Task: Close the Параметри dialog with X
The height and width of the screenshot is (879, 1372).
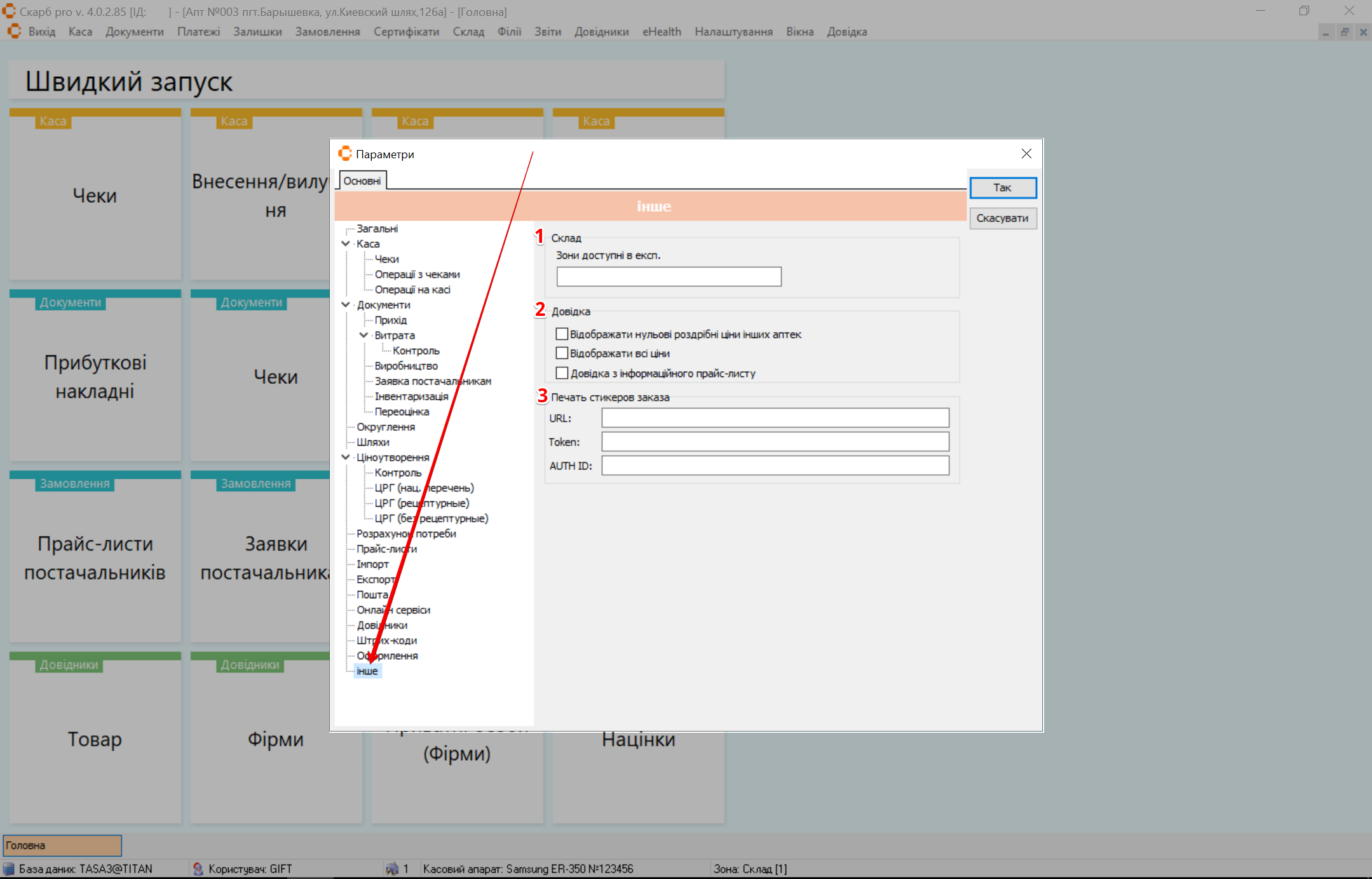Action: 1026,154
